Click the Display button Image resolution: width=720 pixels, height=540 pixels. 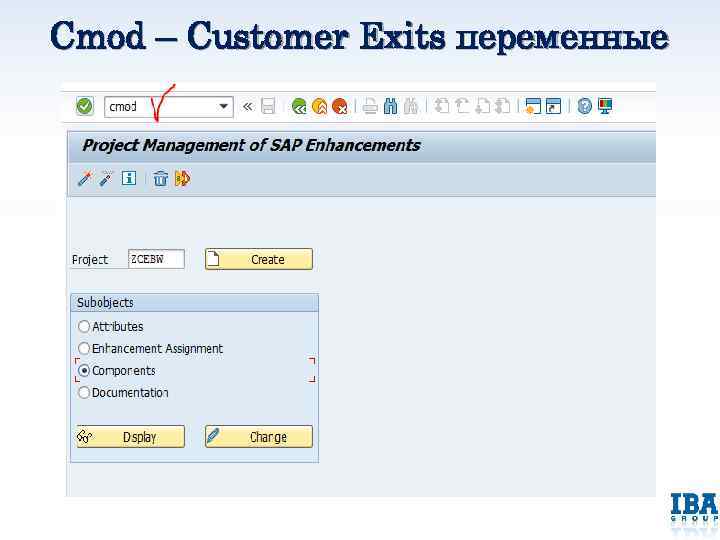(x=130, y=437)
